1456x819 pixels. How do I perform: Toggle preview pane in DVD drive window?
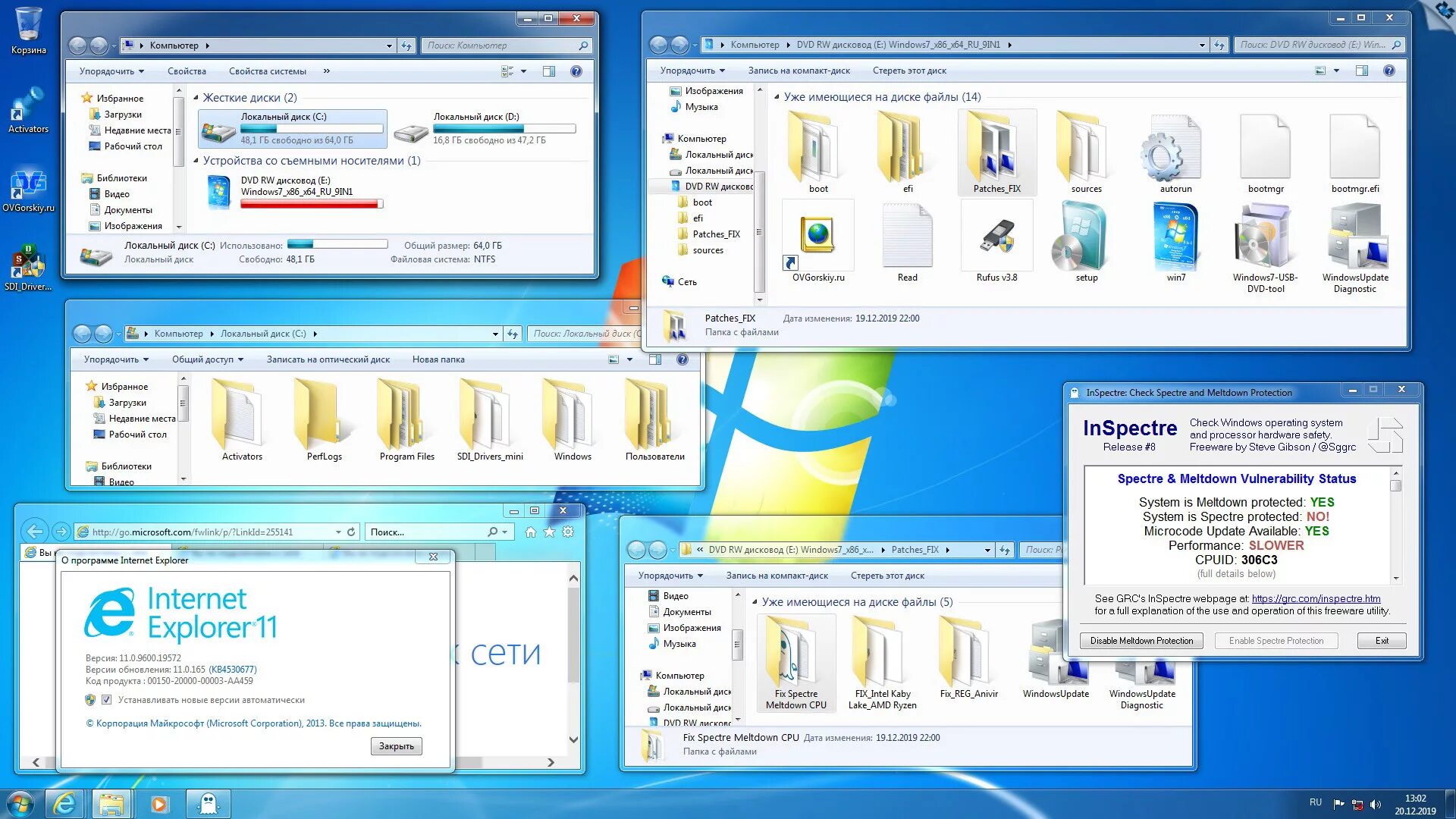(x=1362, y=71)
